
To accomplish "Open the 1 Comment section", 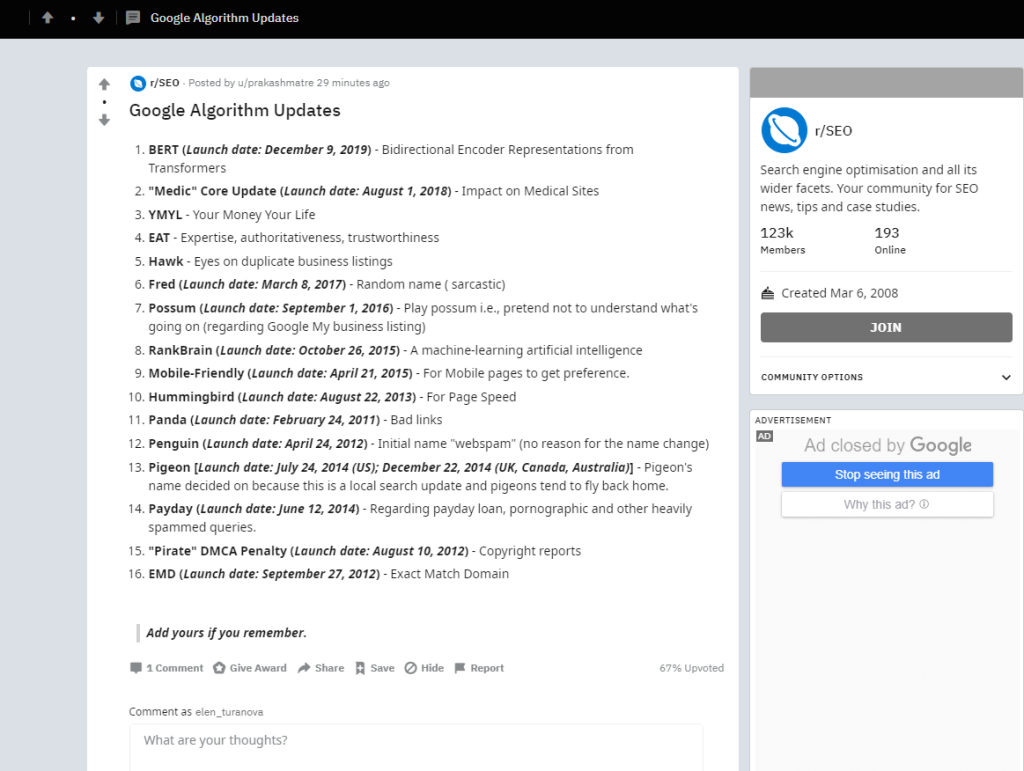I will click(166, 668).
